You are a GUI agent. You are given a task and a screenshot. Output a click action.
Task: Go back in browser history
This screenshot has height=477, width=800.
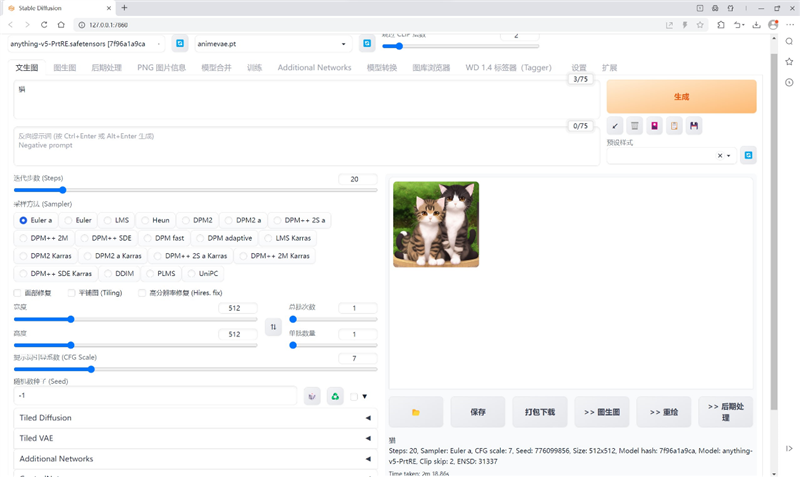pos(11,24)
